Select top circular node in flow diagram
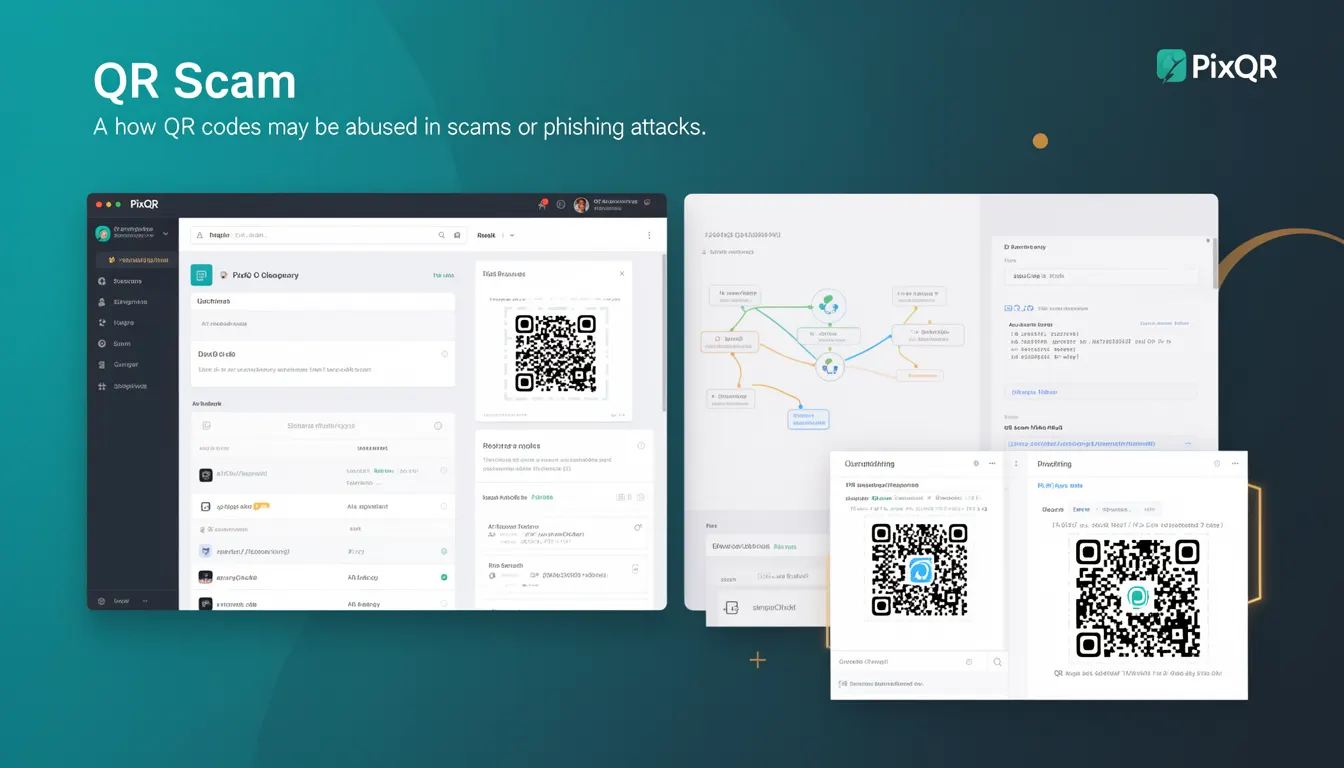 pyautogui.click(x=829, y=305)
